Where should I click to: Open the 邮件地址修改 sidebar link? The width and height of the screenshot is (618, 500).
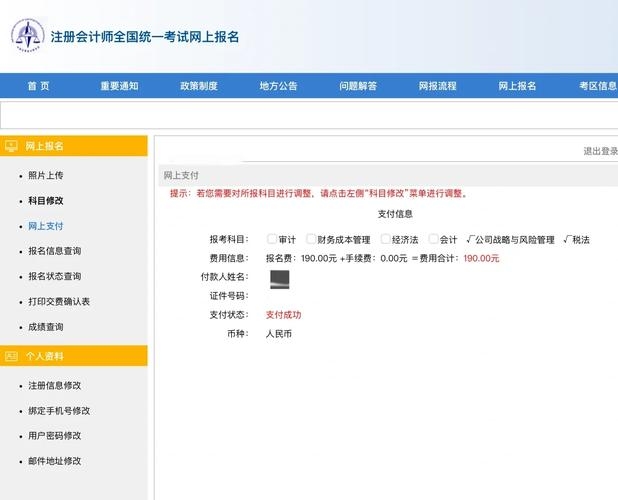click(54, 461)
